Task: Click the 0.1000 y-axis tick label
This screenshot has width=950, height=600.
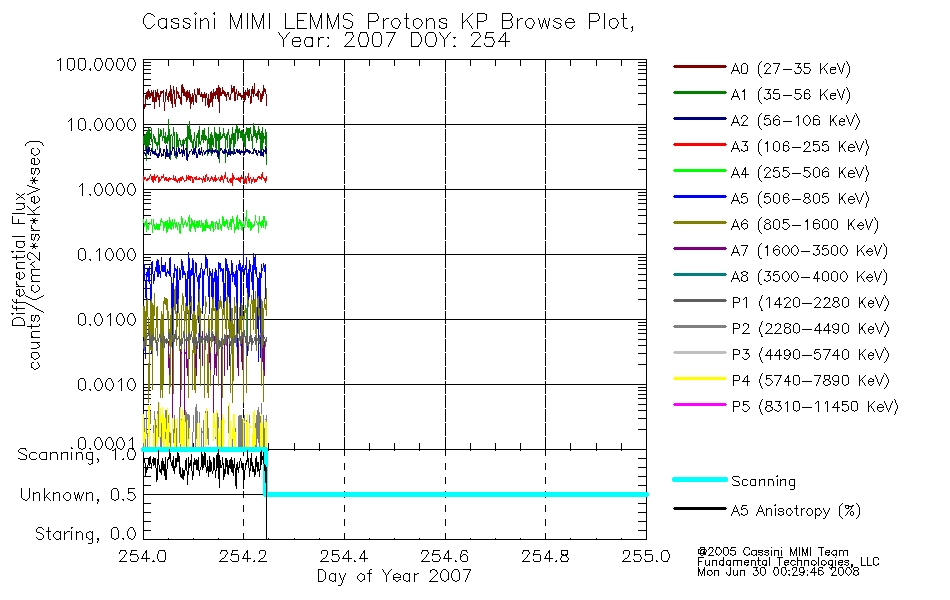Action: click(107, 255)
